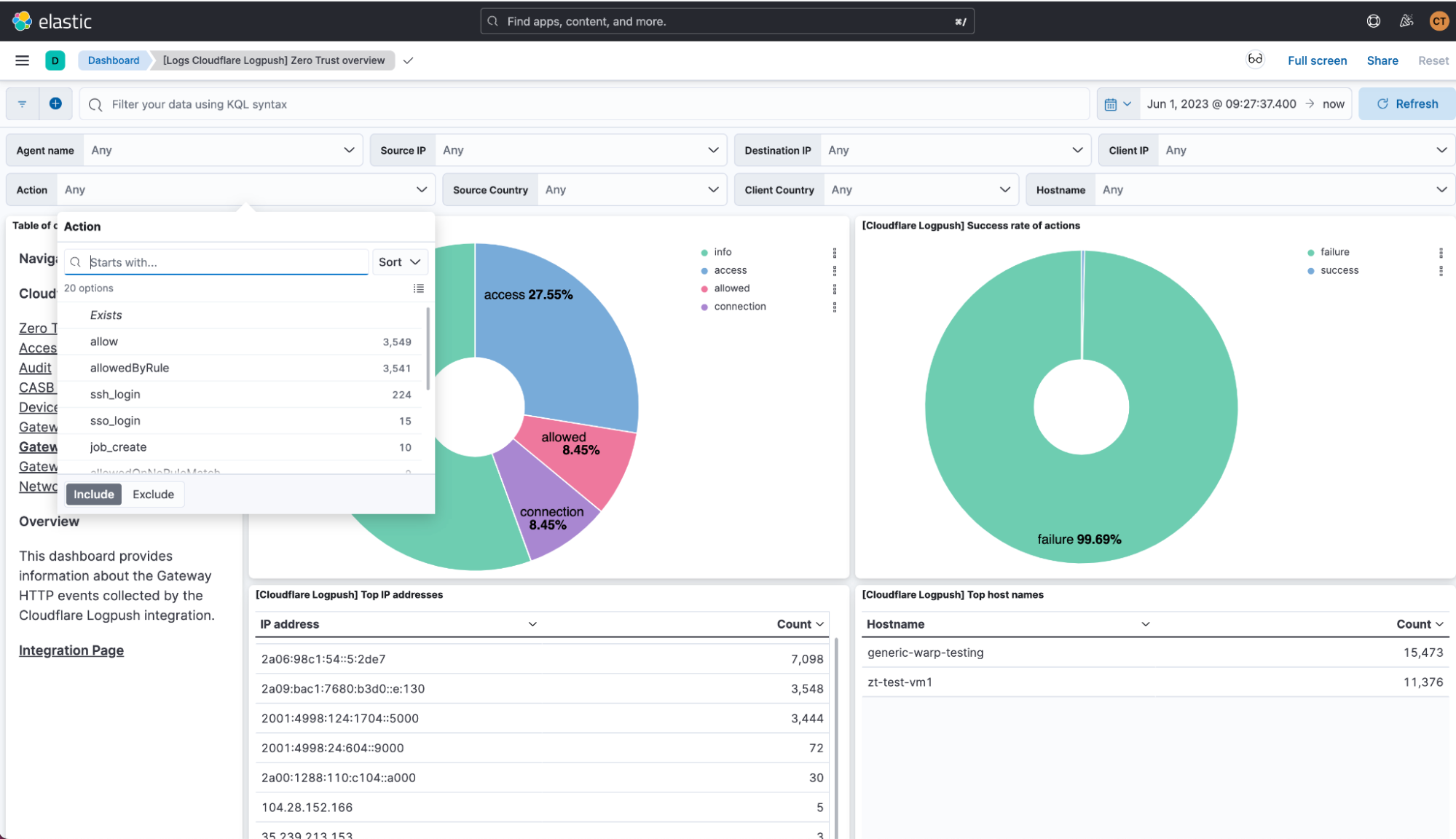Viewport: 1456px width, 839px height.
Task: Open the filter options menu icon
Action: point(23,104)
